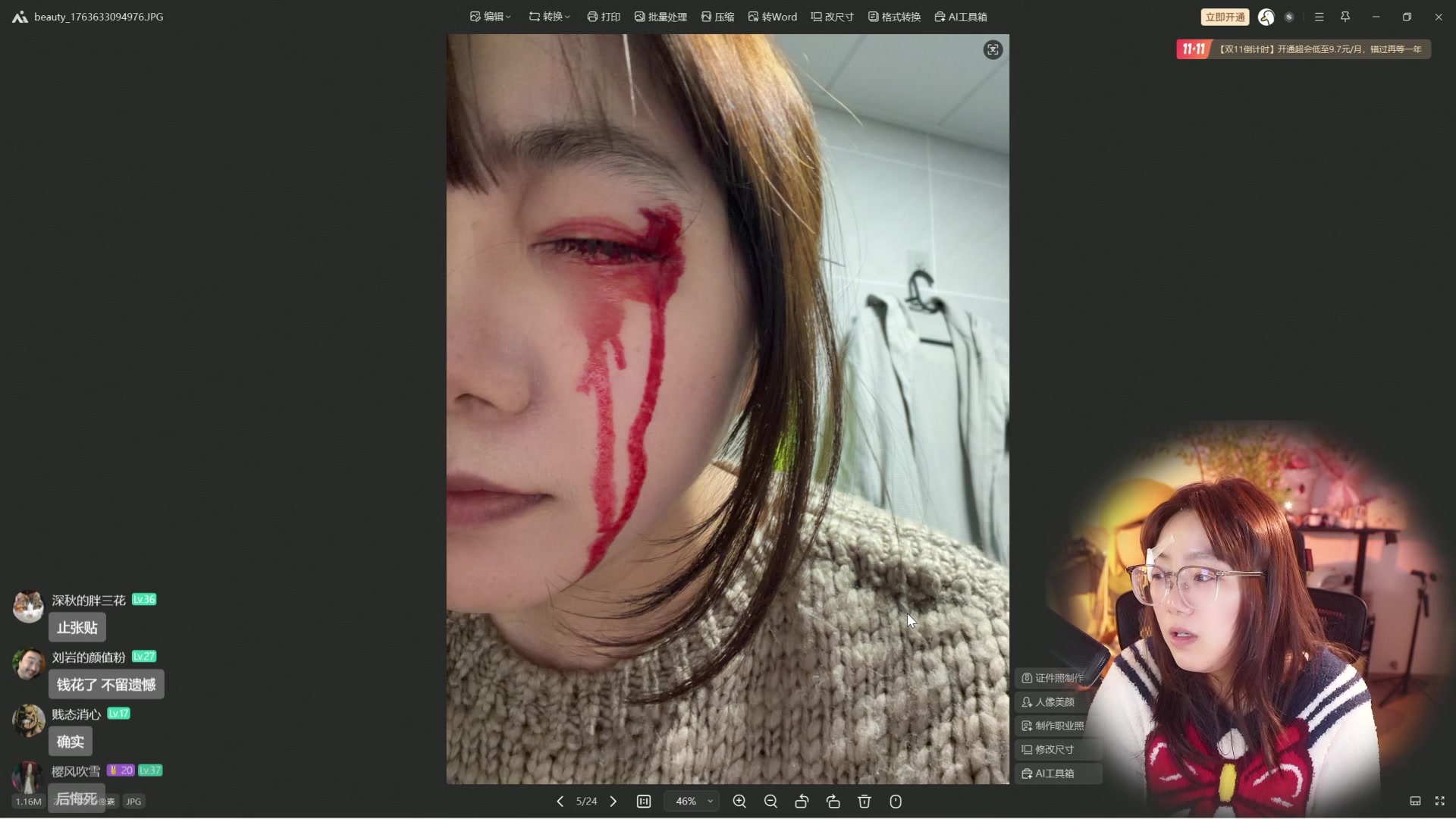Open the 转Word toolbar item

point(772,17)
